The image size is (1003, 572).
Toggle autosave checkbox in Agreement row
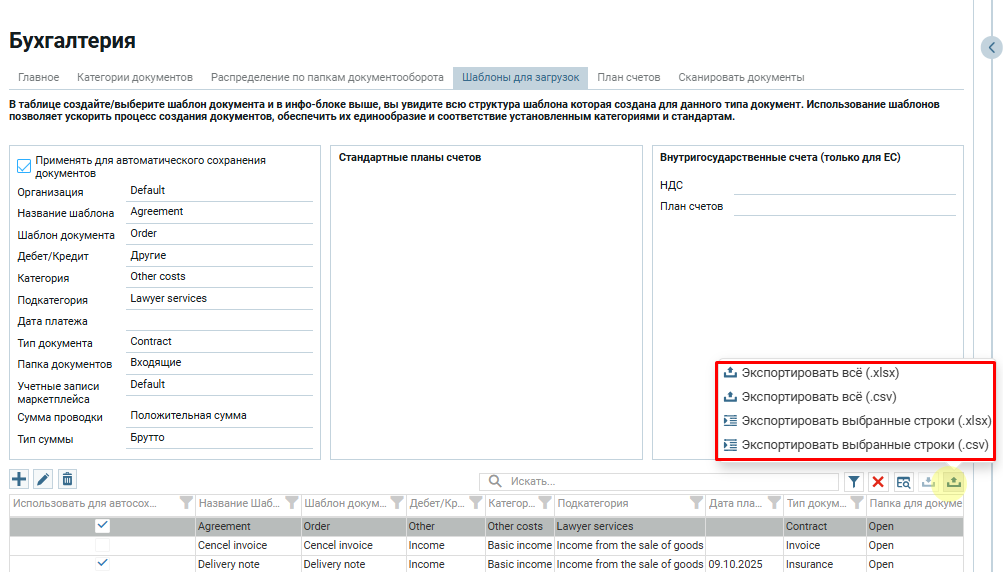click(x=102, y=526)
